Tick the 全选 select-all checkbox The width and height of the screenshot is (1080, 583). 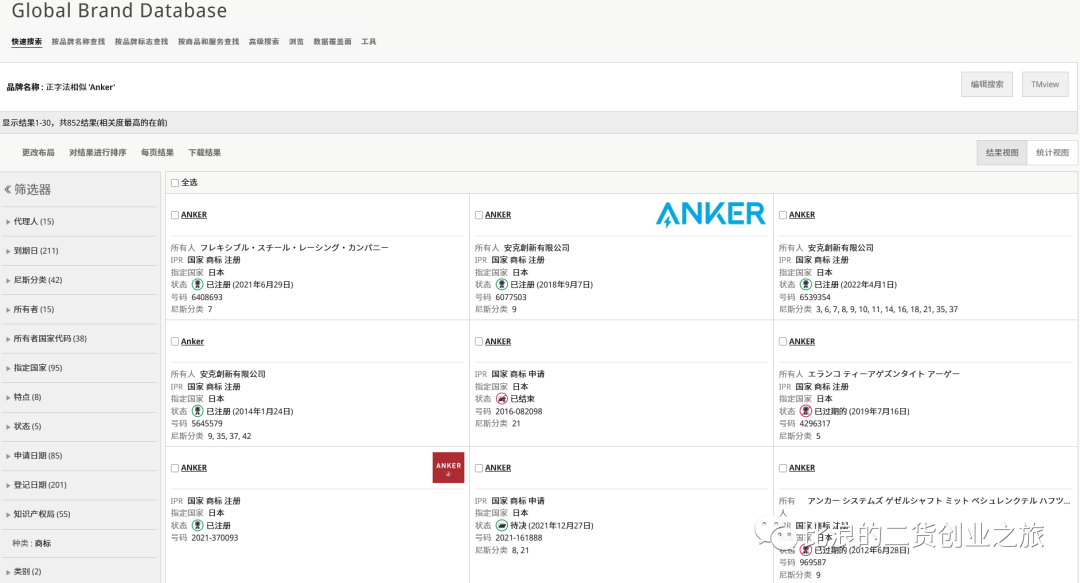coord(175,183)
